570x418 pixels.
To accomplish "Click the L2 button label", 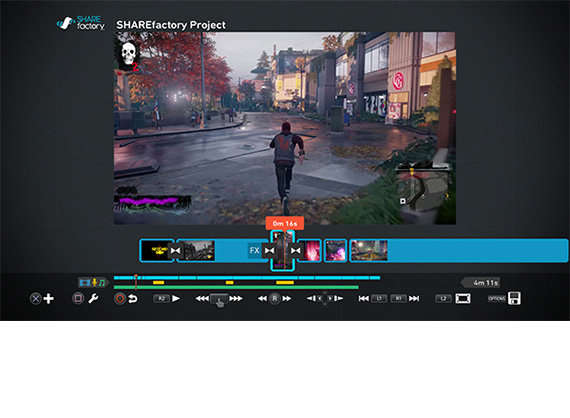I will pyautogui.click(x=443, y=298).
